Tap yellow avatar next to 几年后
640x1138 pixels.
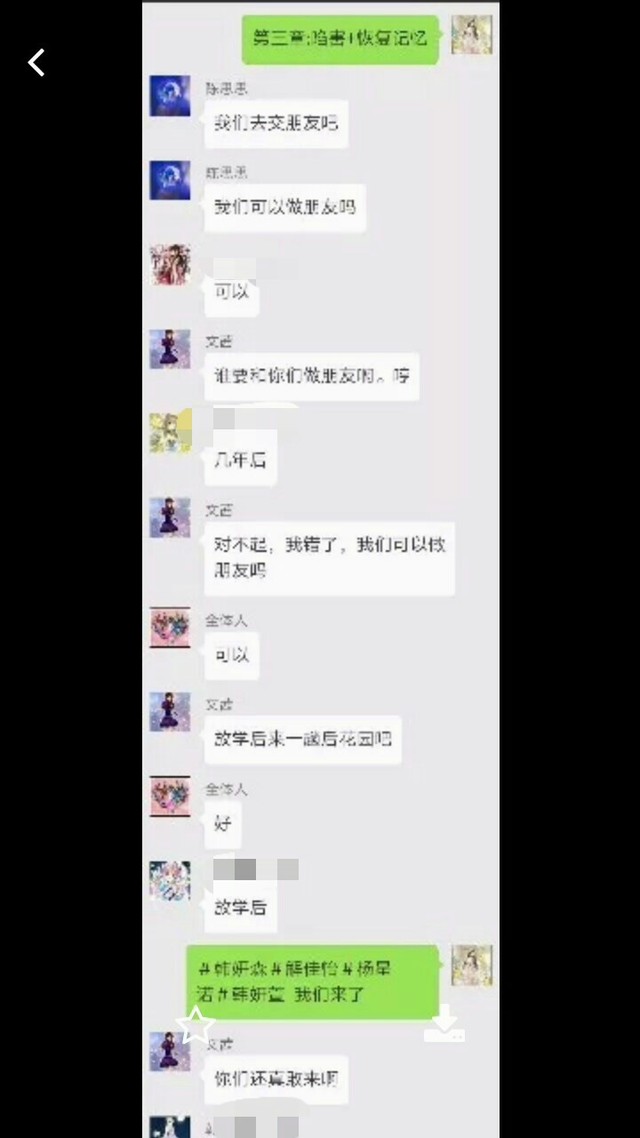[x=170, y=432]
